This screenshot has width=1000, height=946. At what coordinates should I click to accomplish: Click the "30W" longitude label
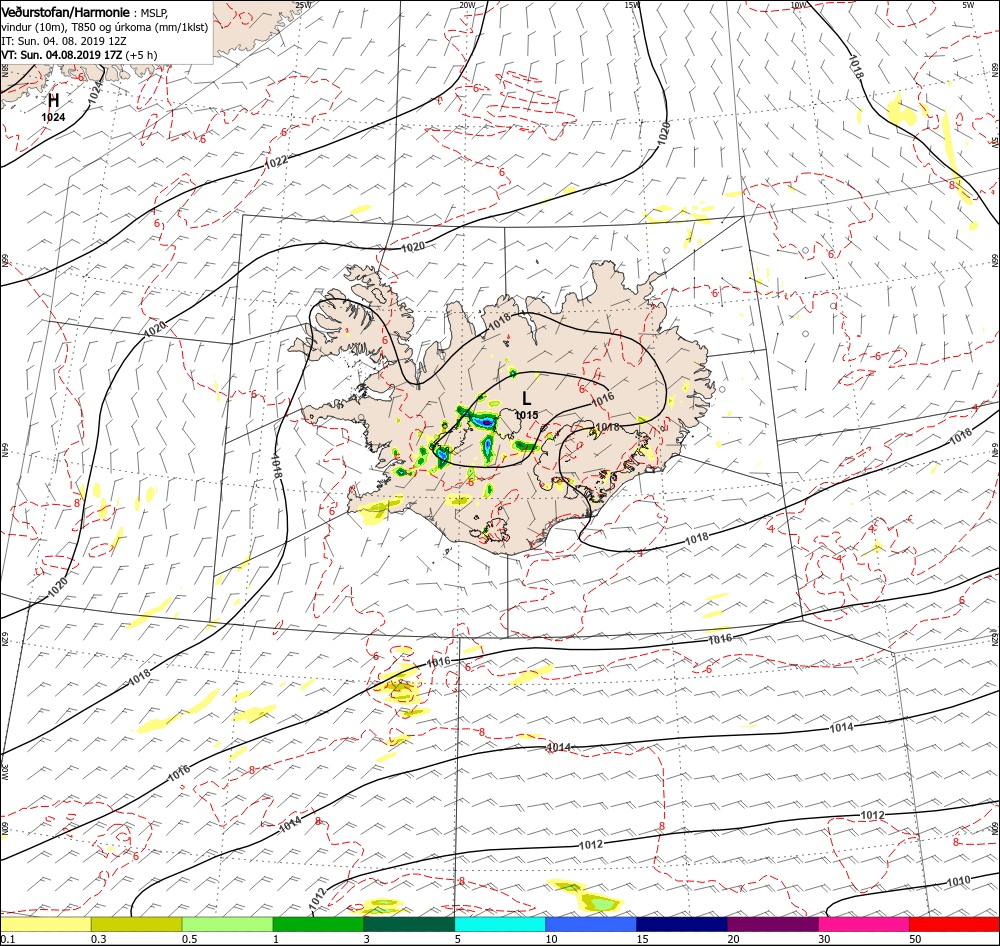coord(4,771)
